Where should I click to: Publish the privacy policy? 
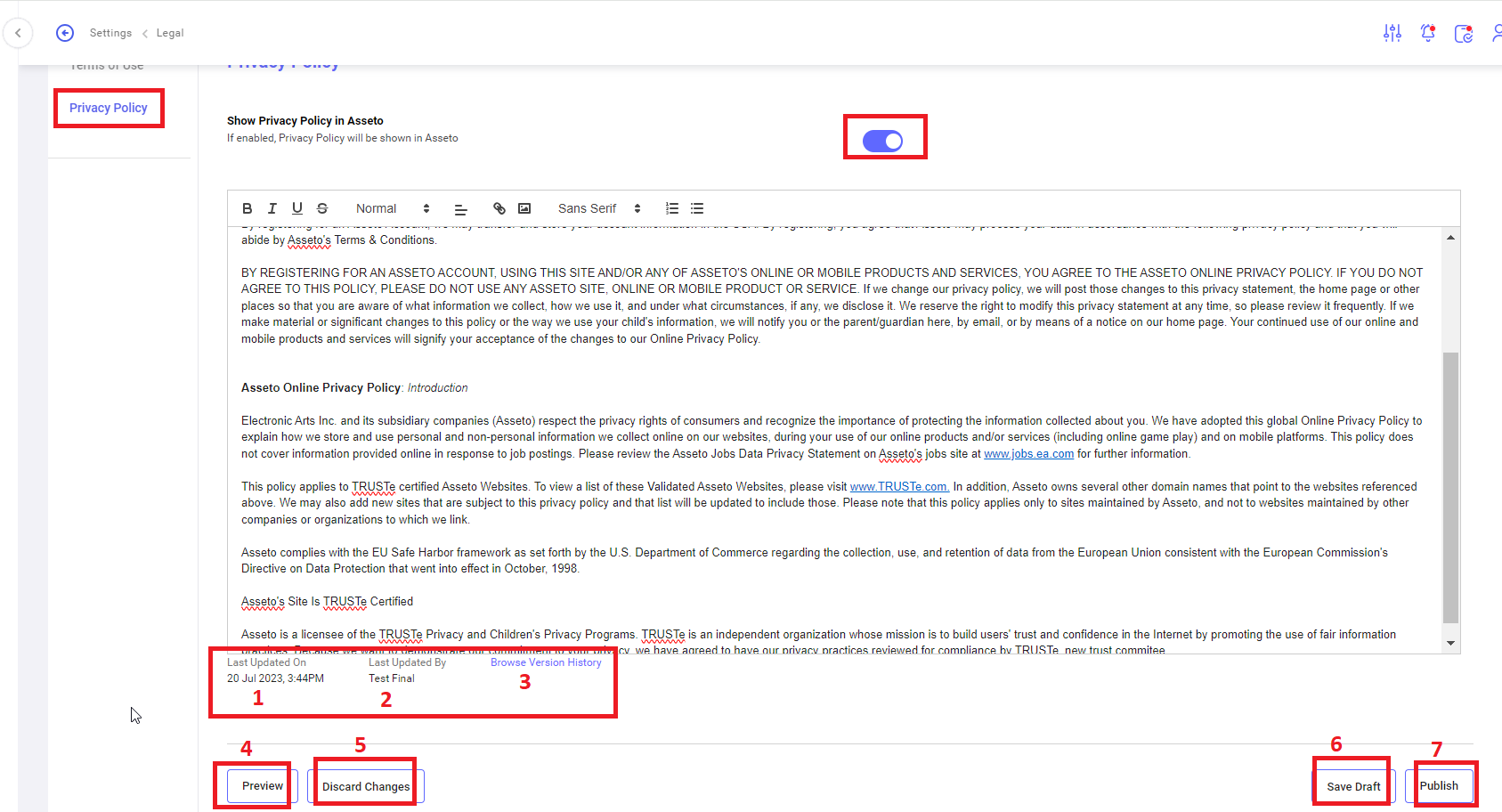(x=1439, y=786)
